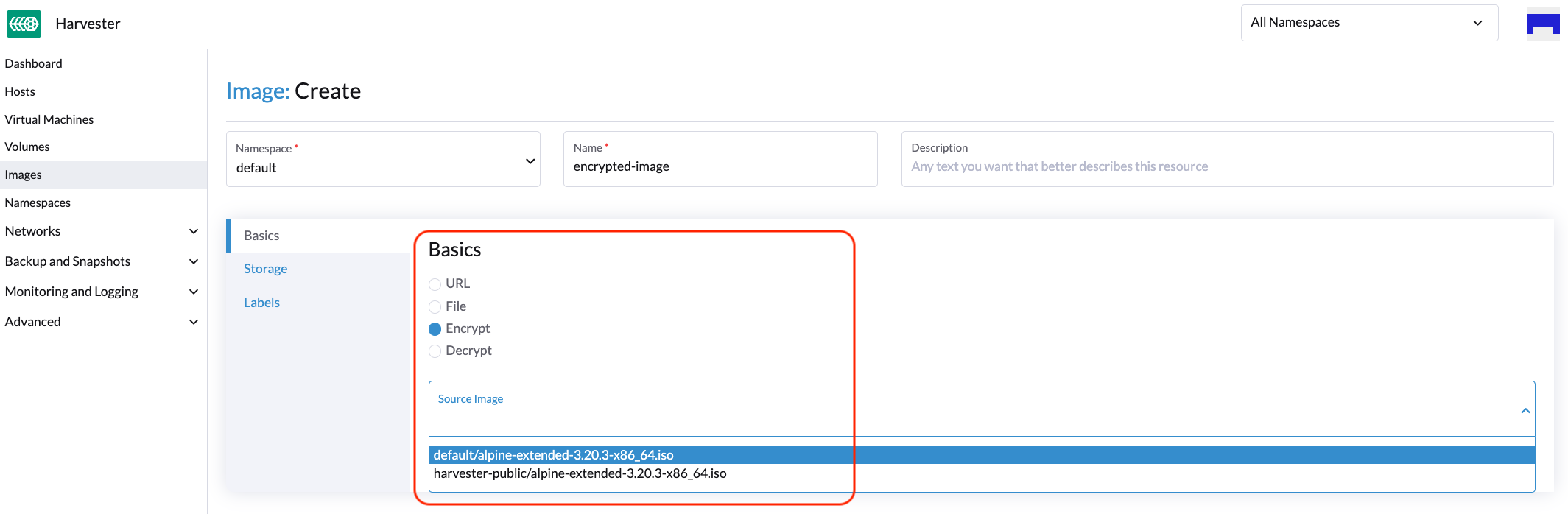The width and height of the screenshot is (1568, 514).
Task: Switch to the Labels tab
Action: (x=262, y=303)
